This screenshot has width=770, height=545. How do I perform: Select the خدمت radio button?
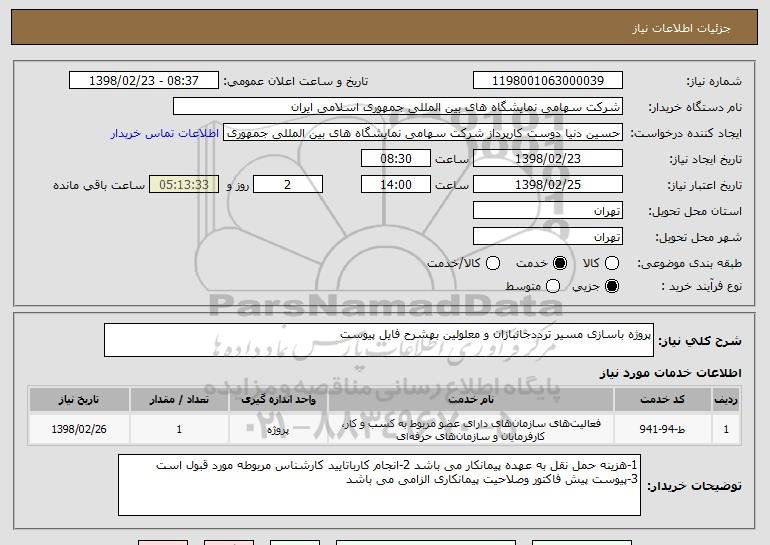pyautogui.click(x=560, y=263)
